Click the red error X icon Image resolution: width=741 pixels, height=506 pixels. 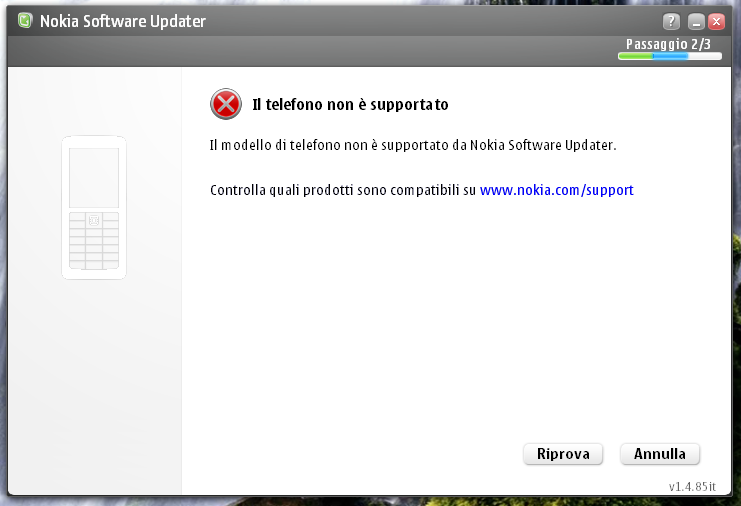point(226,103)
